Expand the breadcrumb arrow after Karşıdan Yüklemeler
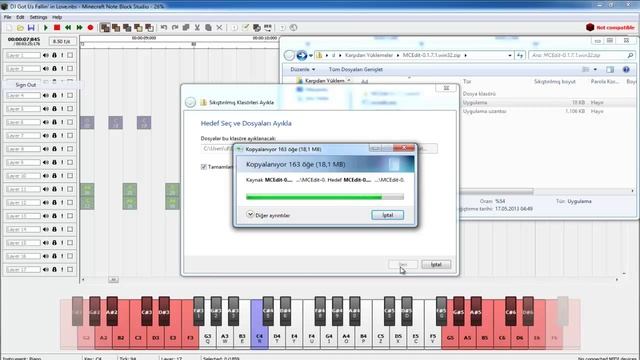The height and width of the screenshot is (360, 640). (398, 55)
